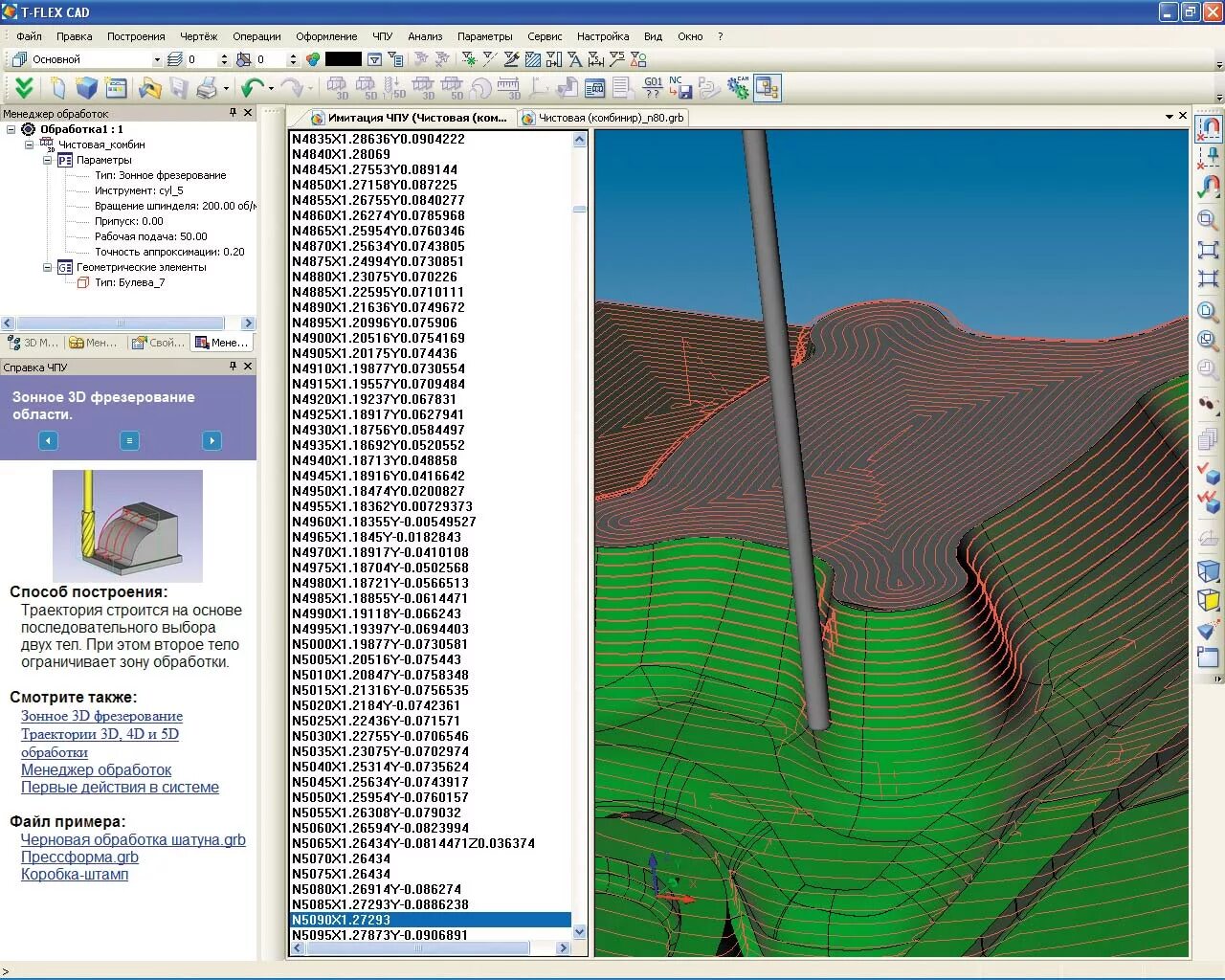Click the zoom page magnifier icon
This screenshot has width=1225, height=980.
[1209, 312]
